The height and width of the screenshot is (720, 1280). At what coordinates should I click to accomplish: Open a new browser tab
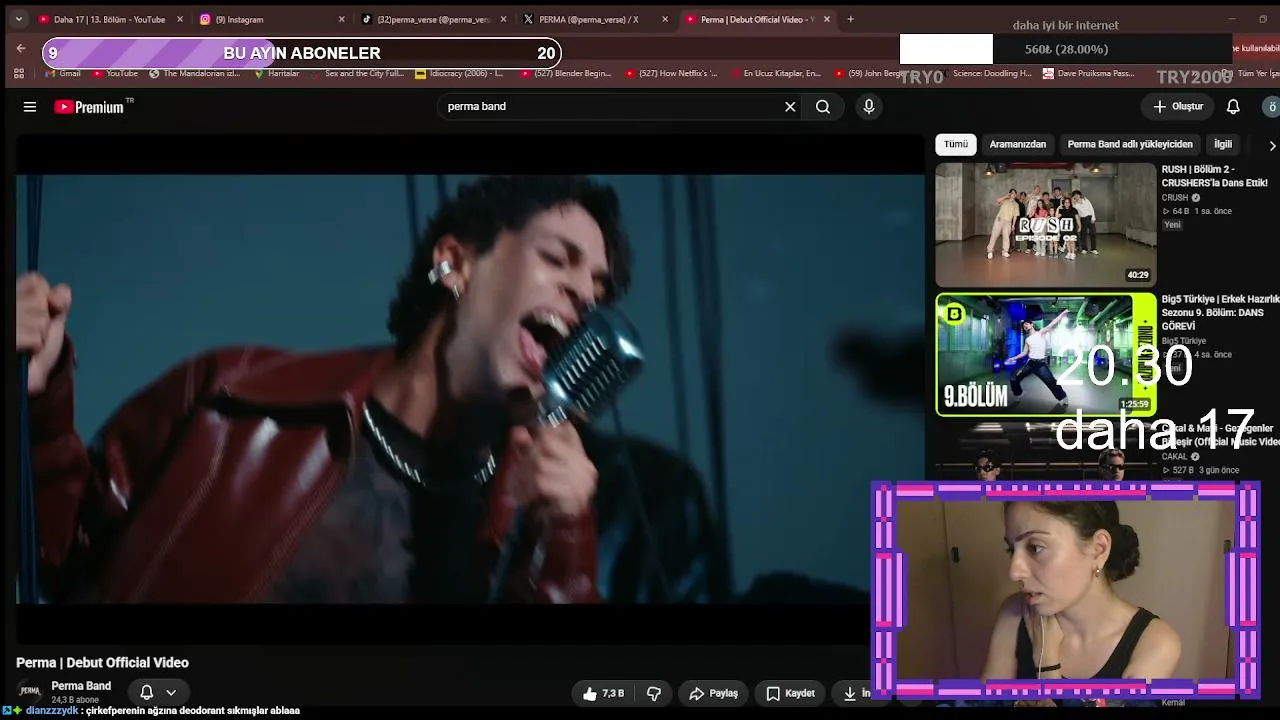pos(850,19)
